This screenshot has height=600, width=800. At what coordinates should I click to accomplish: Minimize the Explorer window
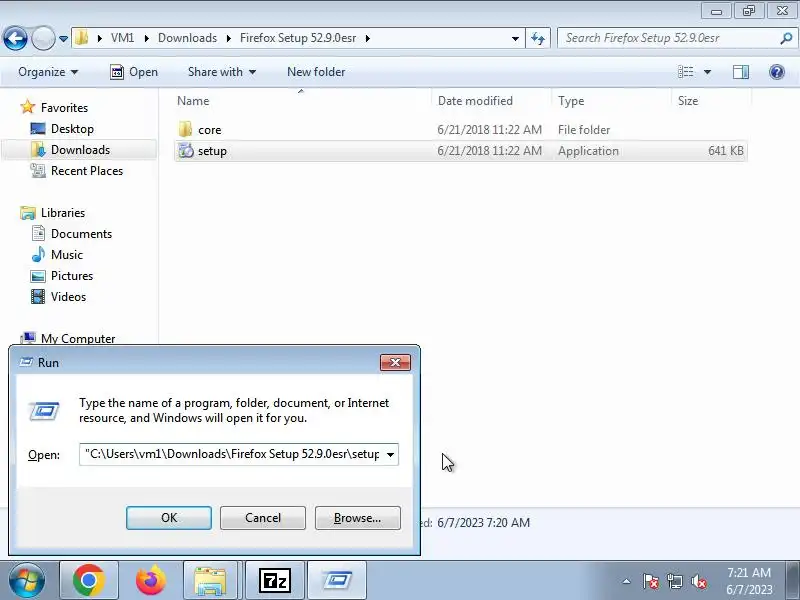(x=716, y=11)
